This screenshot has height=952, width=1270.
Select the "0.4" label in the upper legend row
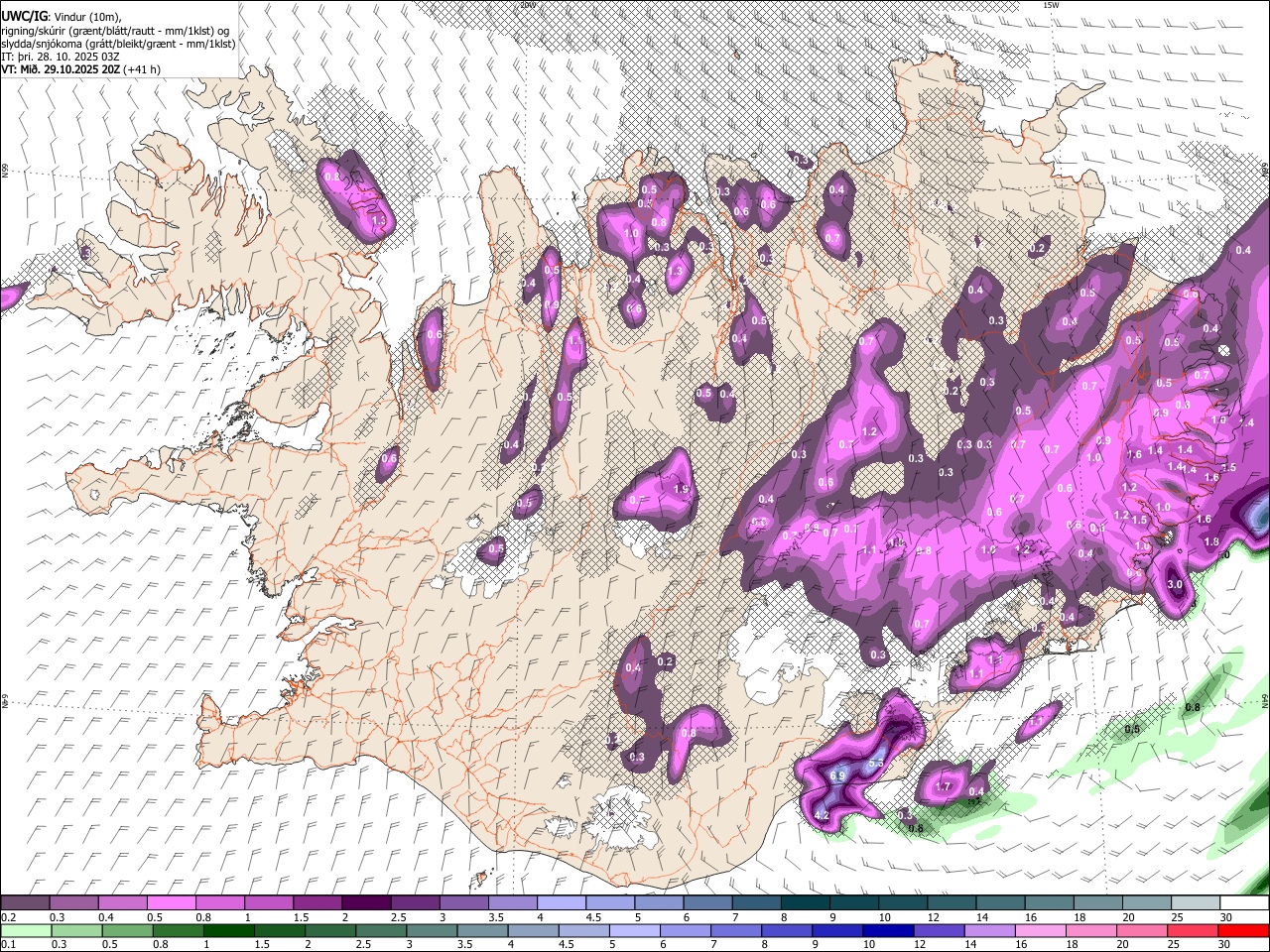105,917
